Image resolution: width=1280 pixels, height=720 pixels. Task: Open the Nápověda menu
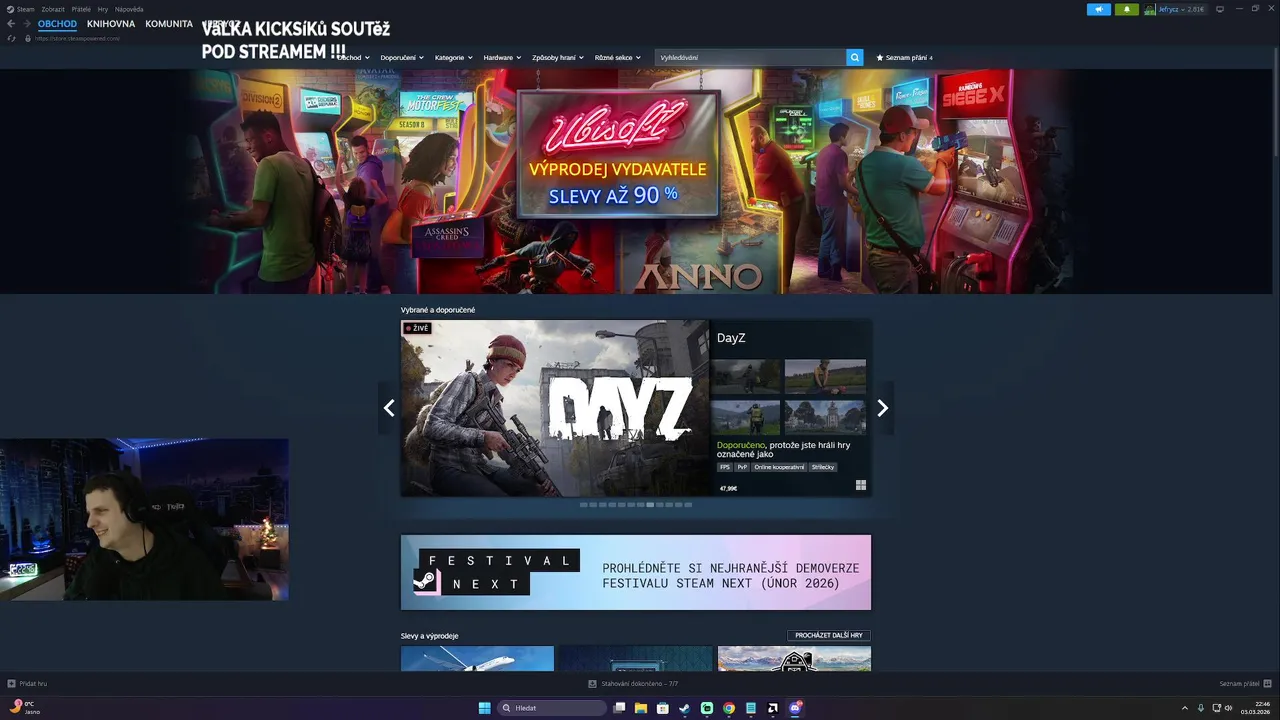tap(129, 9)
